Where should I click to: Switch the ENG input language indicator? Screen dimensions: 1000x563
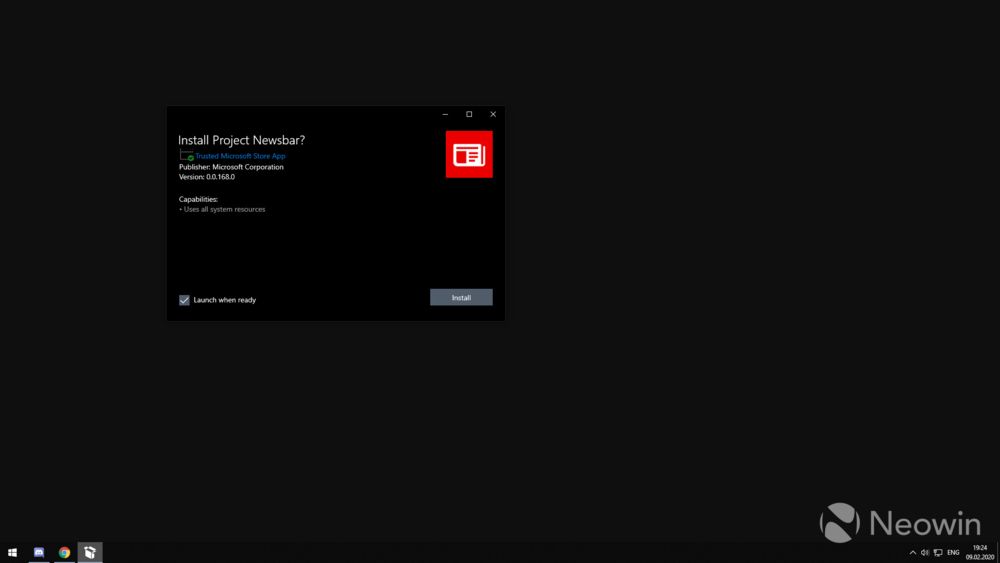953,553
